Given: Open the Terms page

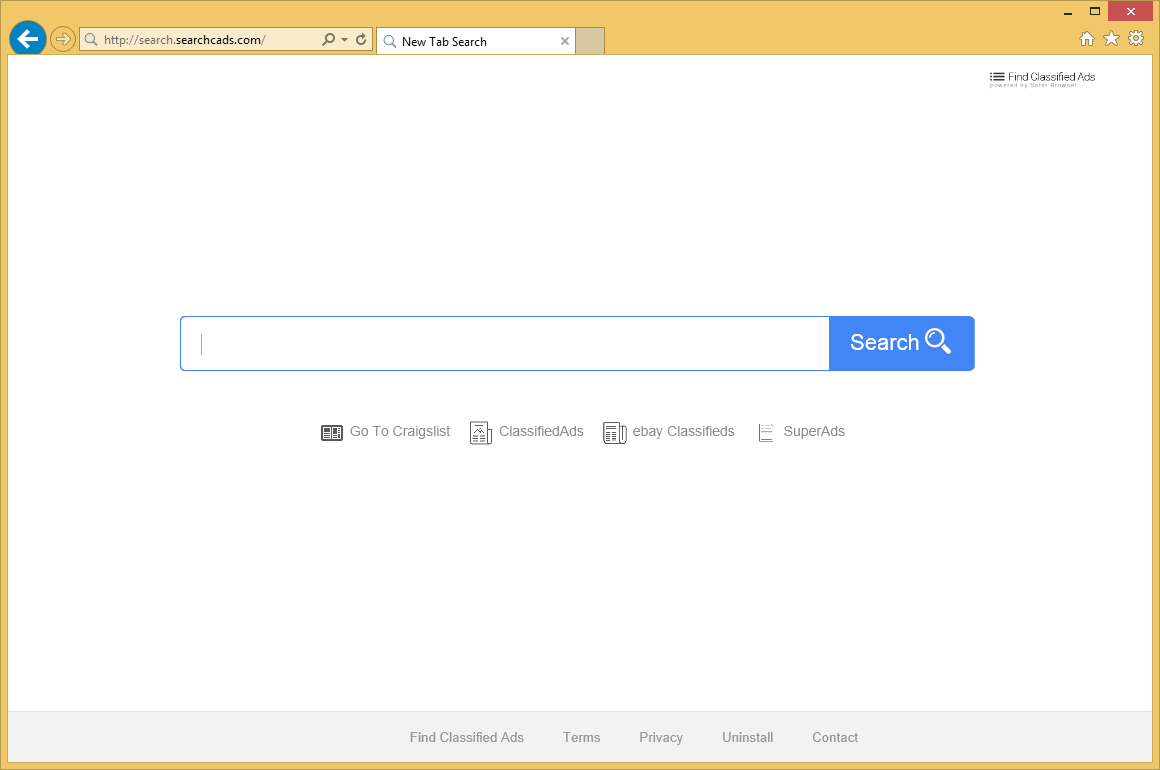Looking at the screenshot, I should click(581, 737).
